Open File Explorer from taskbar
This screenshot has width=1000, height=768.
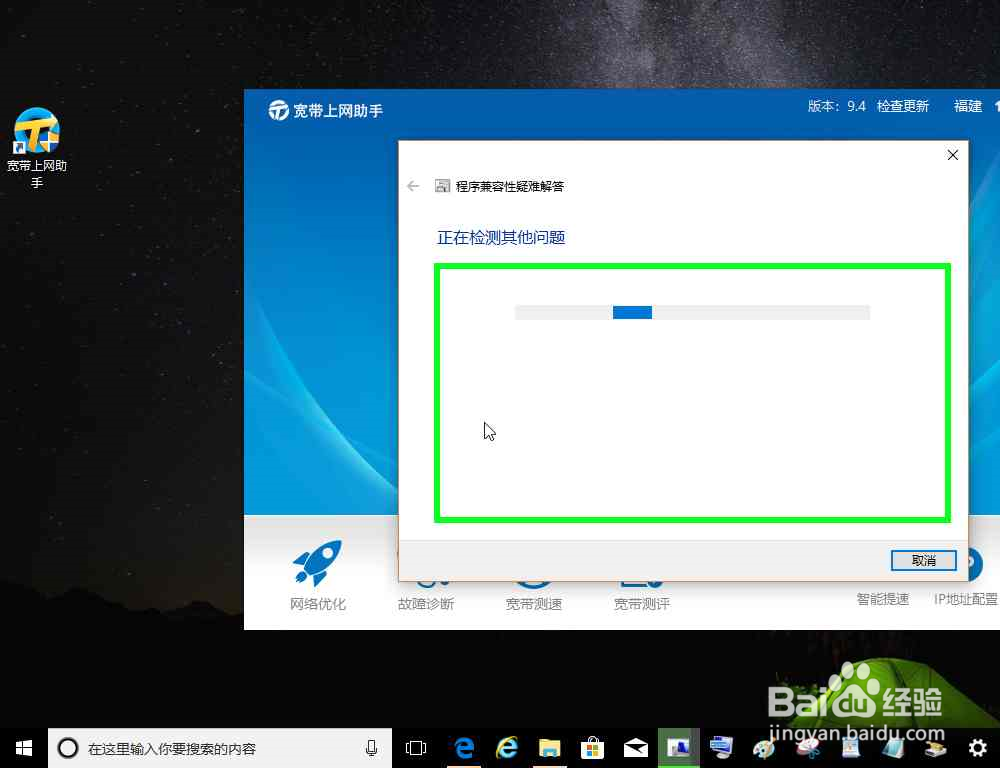point(549,748)
